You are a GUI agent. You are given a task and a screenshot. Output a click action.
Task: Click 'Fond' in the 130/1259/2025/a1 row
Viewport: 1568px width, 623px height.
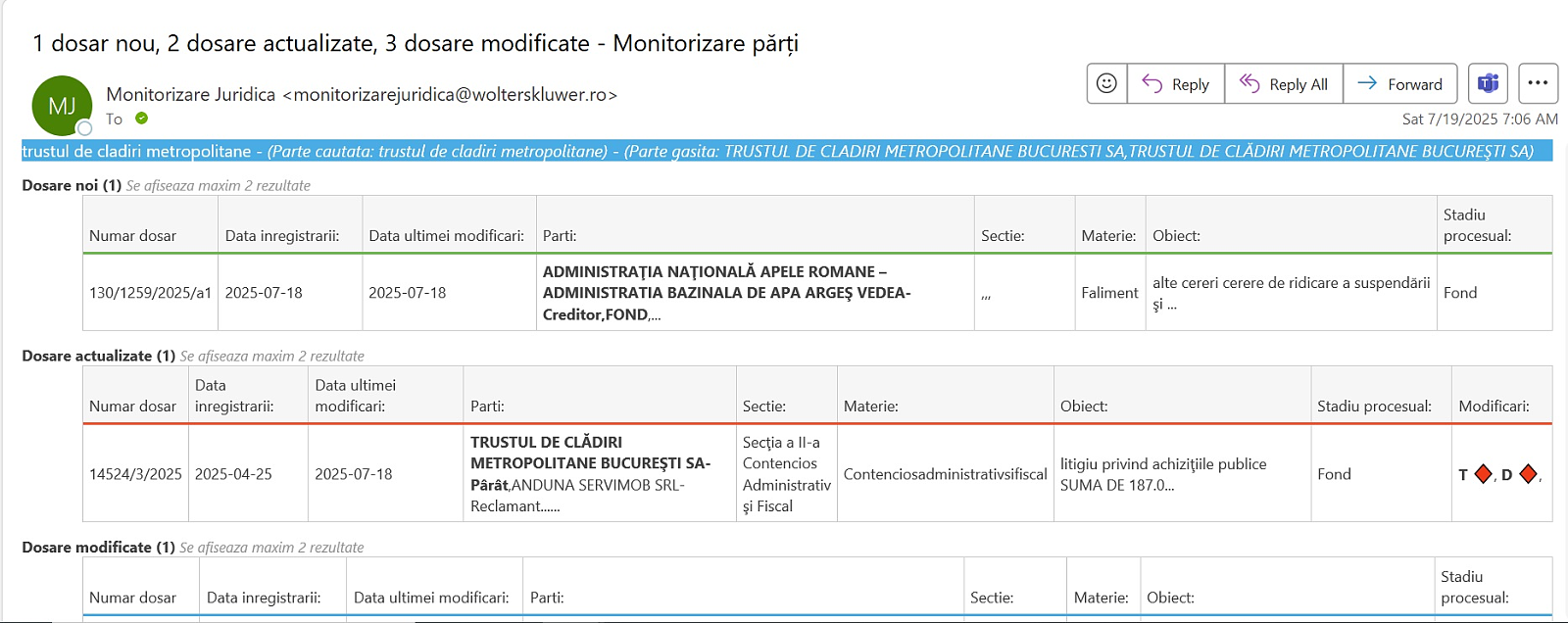tap(1460, 293)
